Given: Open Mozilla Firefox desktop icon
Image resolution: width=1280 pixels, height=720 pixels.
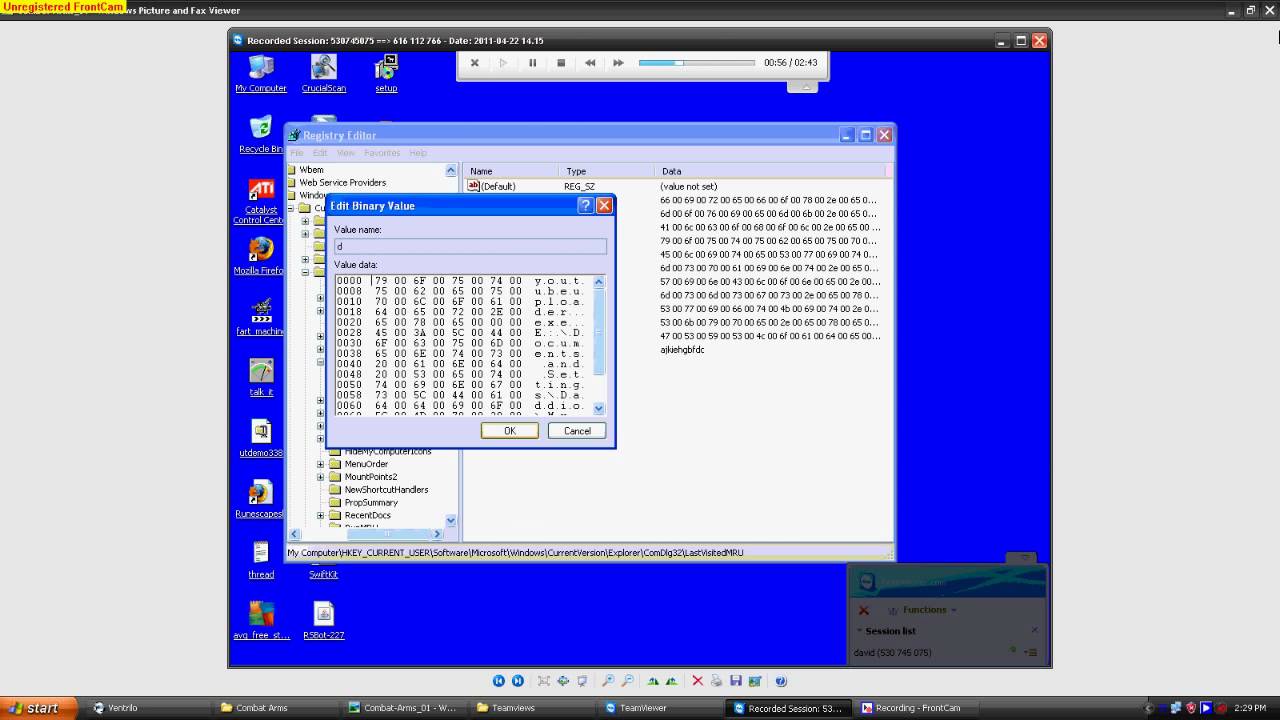Looking at the screenshot, I should point(260,256).
